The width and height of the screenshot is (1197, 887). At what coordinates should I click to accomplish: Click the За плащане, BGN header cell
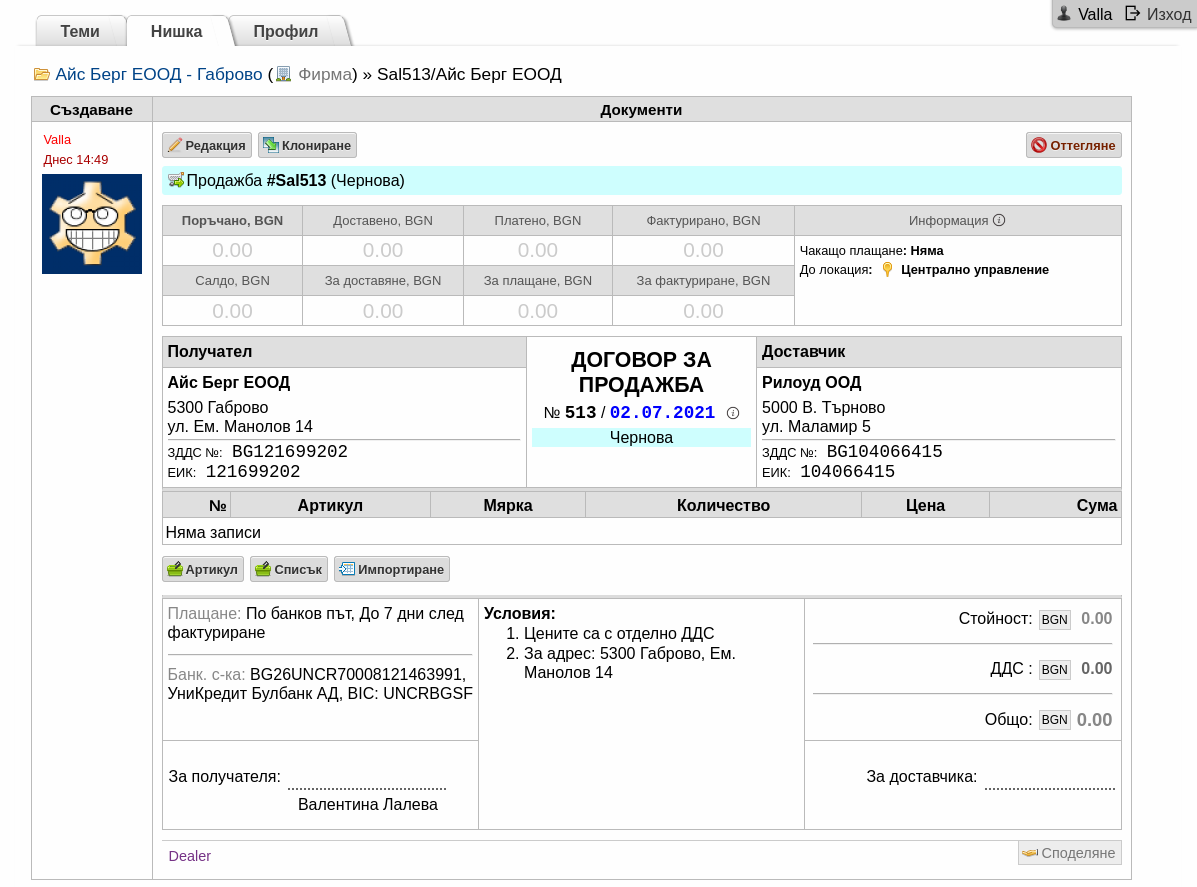537,281
